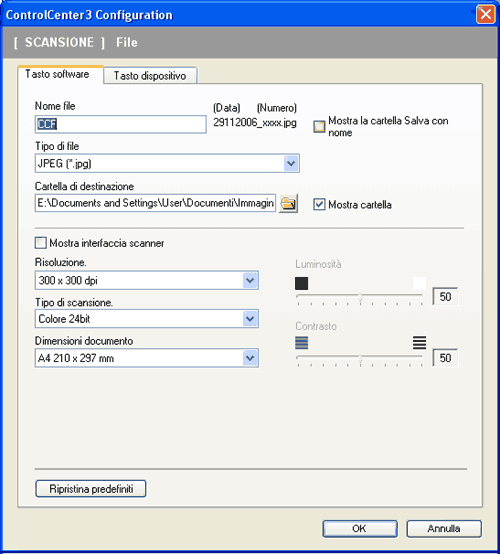500x554 pixels.
Task: Close the ControlCenter3 Configuration dialog
Action: pos(486,15)
